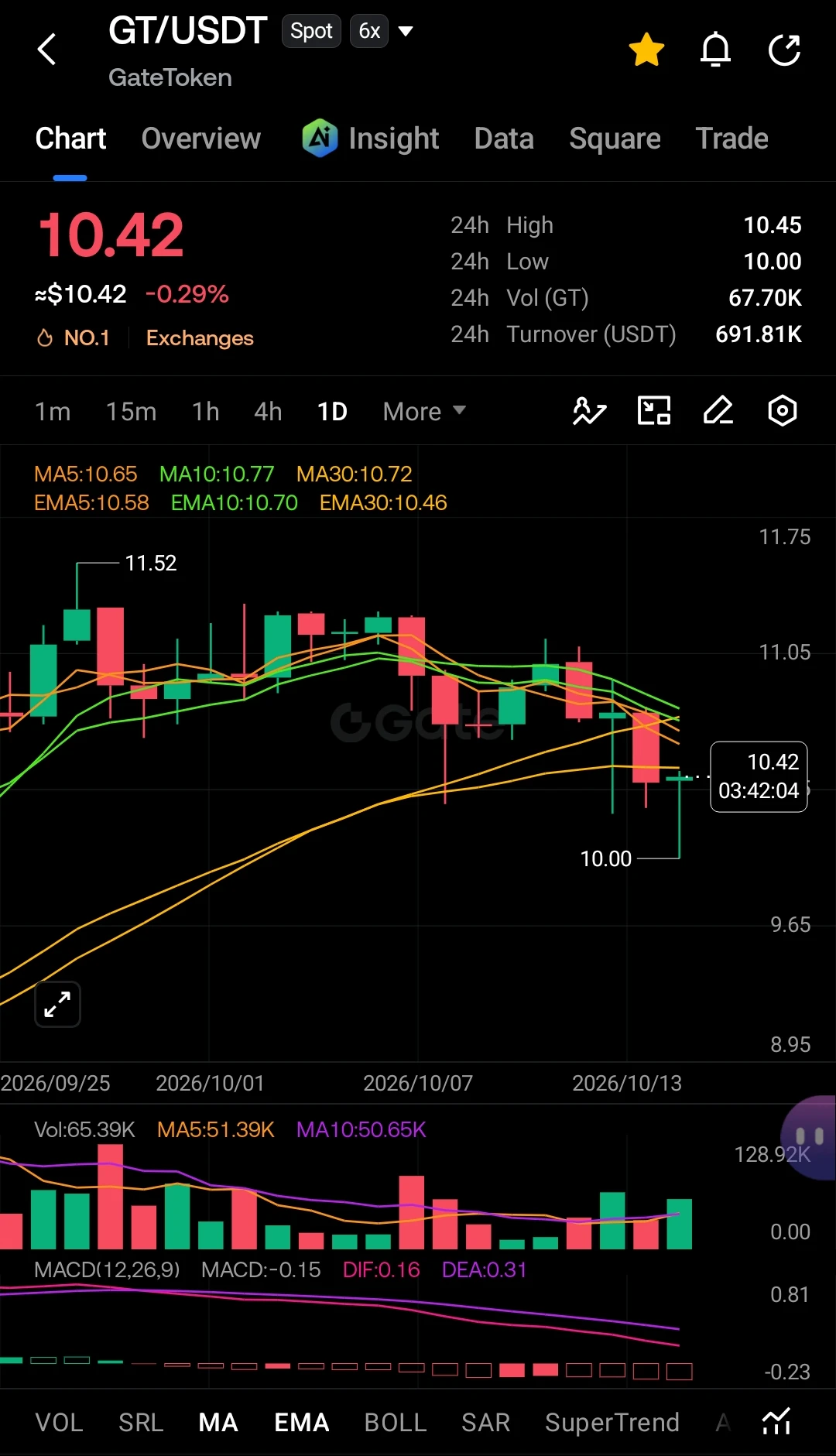
Task: Go to the Trade tab
Action: click(x=732, y=139)
